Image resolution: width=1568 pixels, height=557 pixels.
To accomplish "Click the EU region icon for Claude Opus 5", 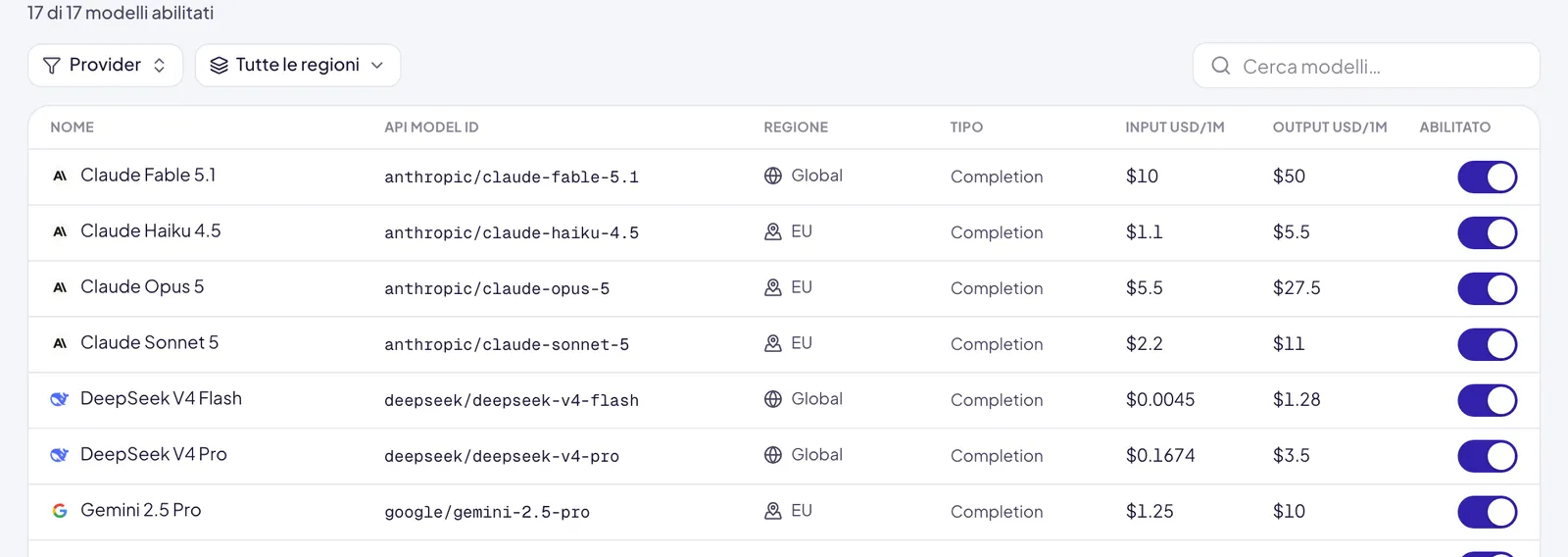I will (x=773, y=287).
